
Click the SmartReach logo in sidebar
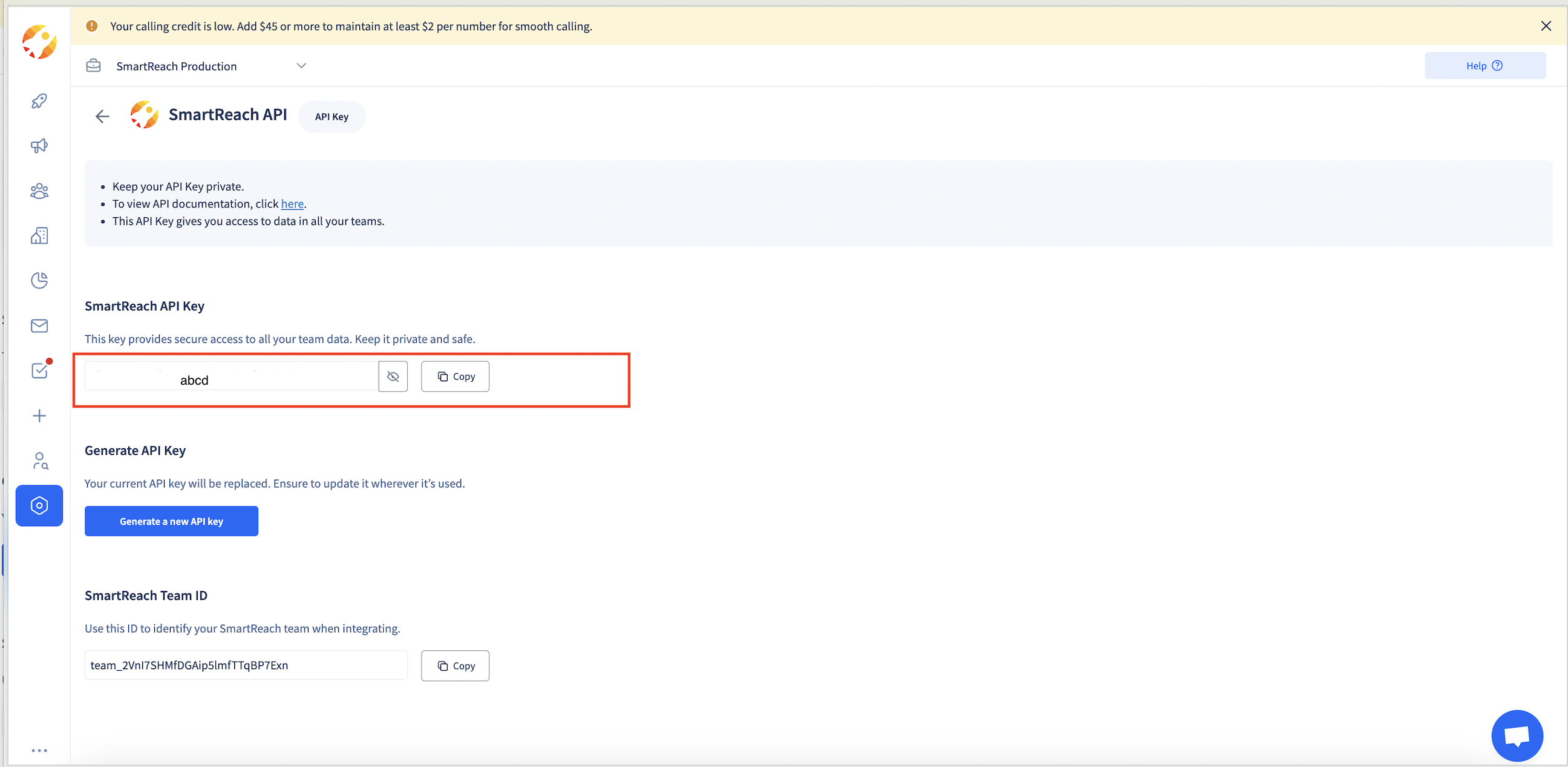39,42
